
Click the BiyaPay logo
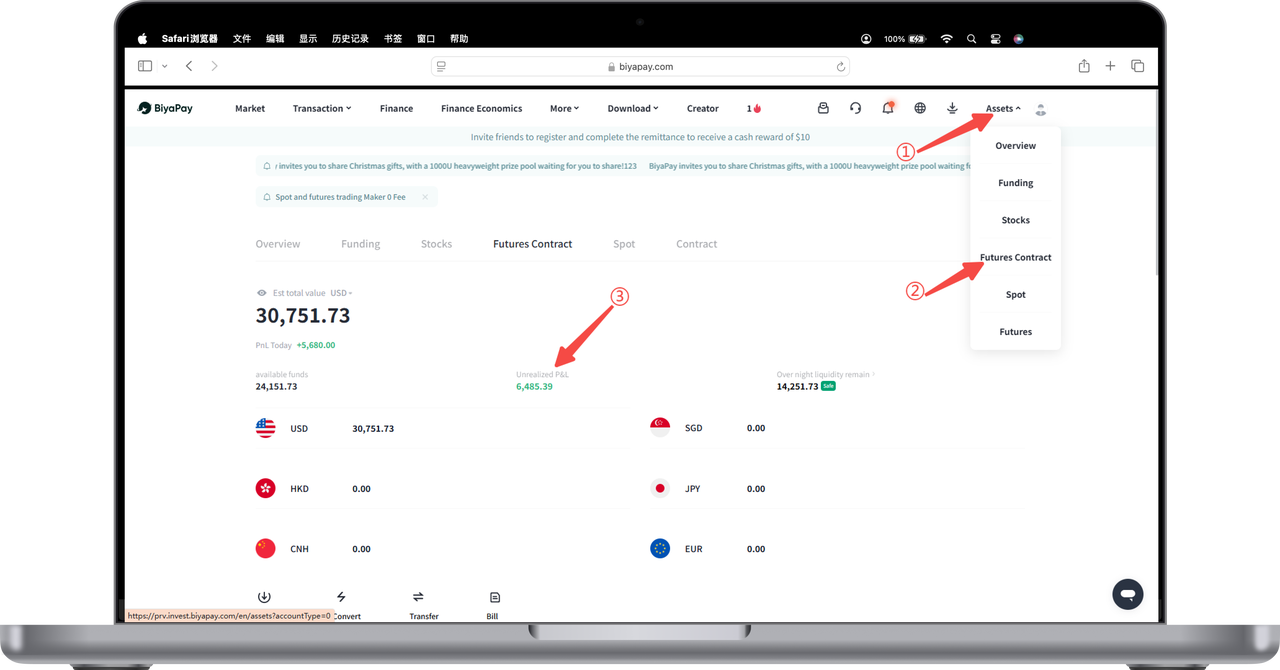pyautogui.click(x=166, y=108)
